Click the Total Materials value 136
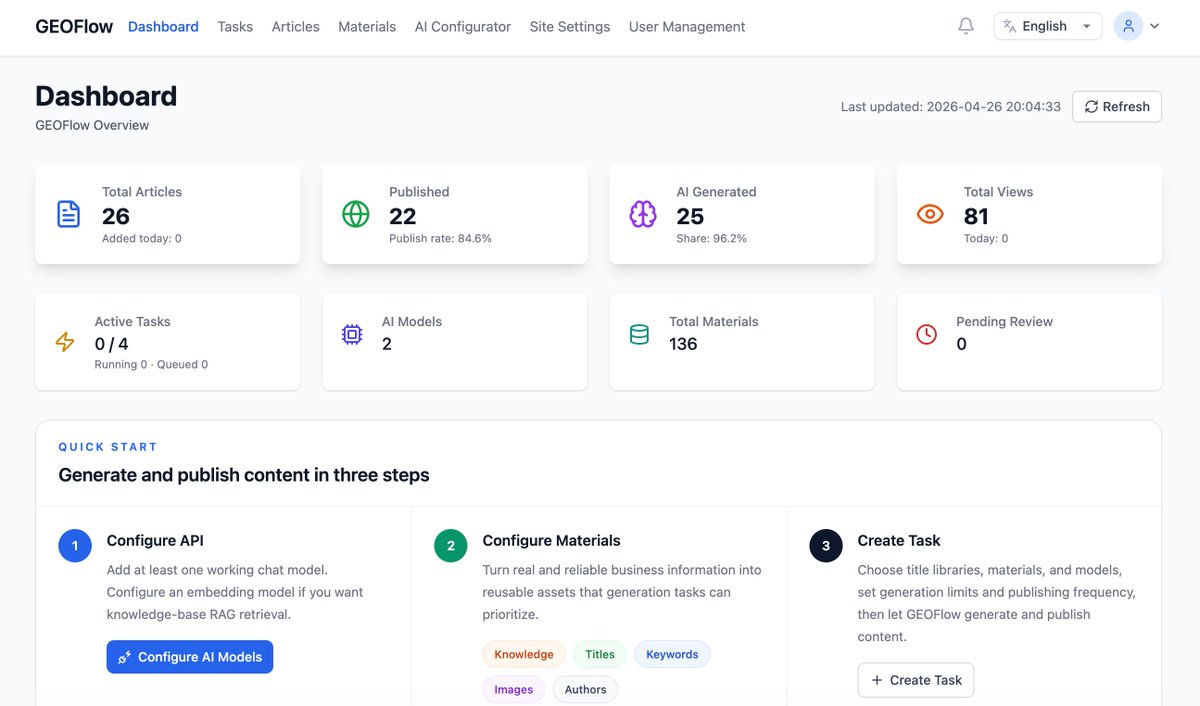Screen dimensions: 1200x706 (x=683, y=344)
